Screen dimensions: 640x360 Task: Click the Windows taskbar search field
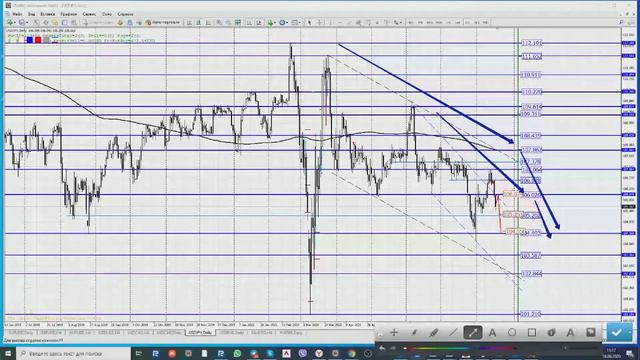[73, 353]
